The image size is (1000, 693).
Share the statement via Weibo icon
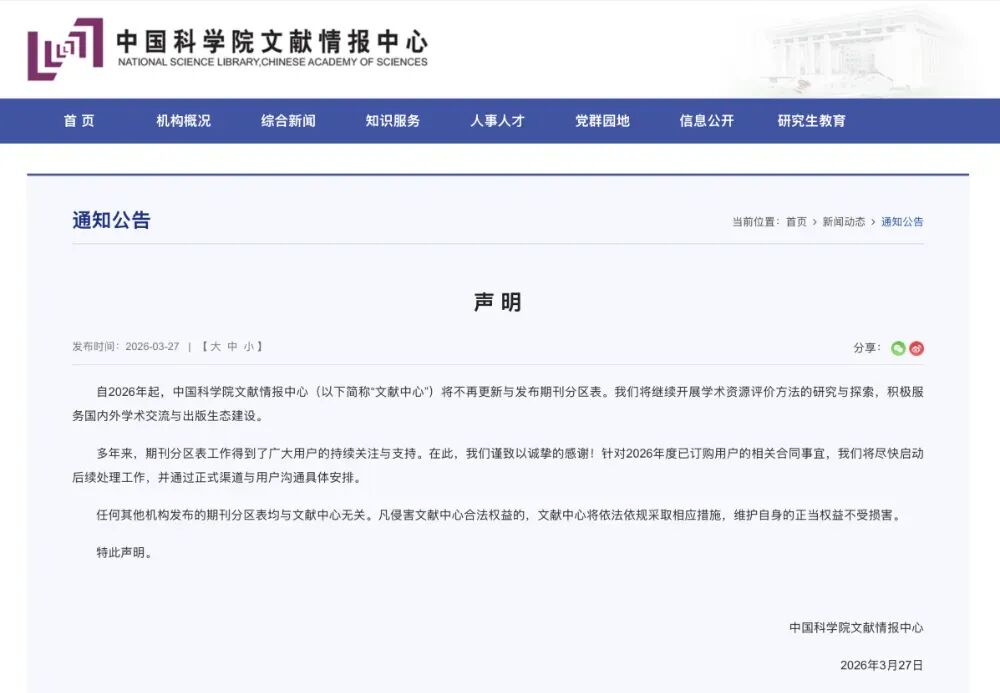click(916, 348)
